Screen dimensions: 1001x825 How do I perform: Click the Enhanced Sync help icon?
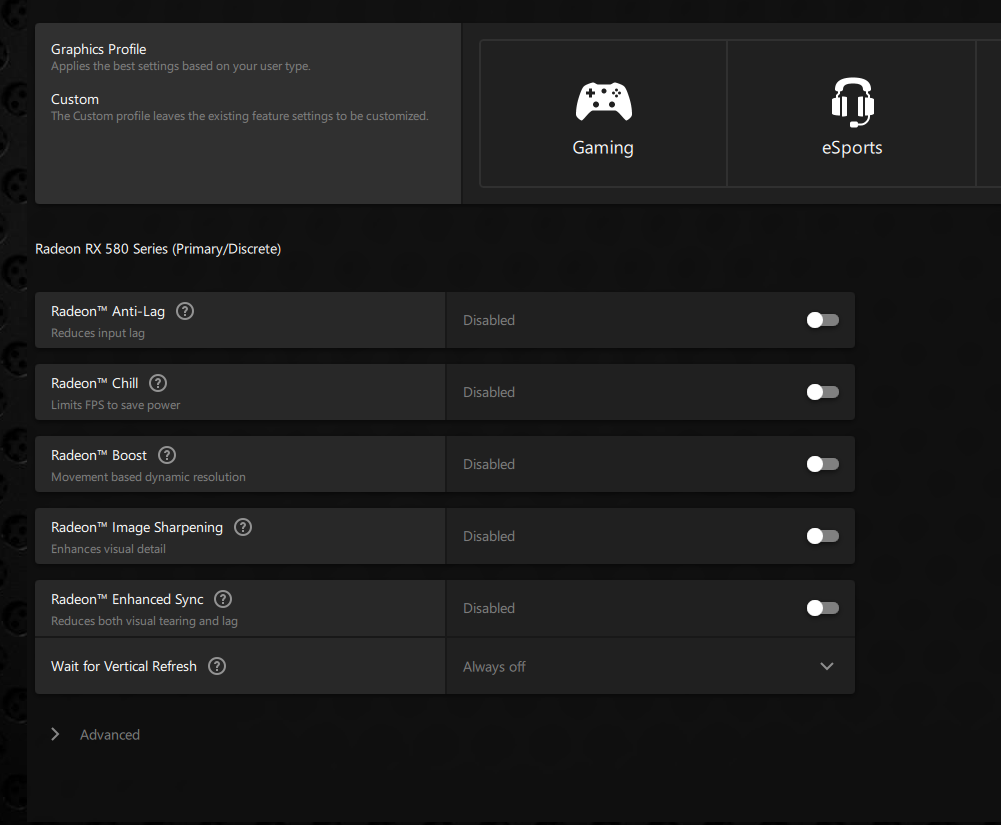tap(223, 599)
